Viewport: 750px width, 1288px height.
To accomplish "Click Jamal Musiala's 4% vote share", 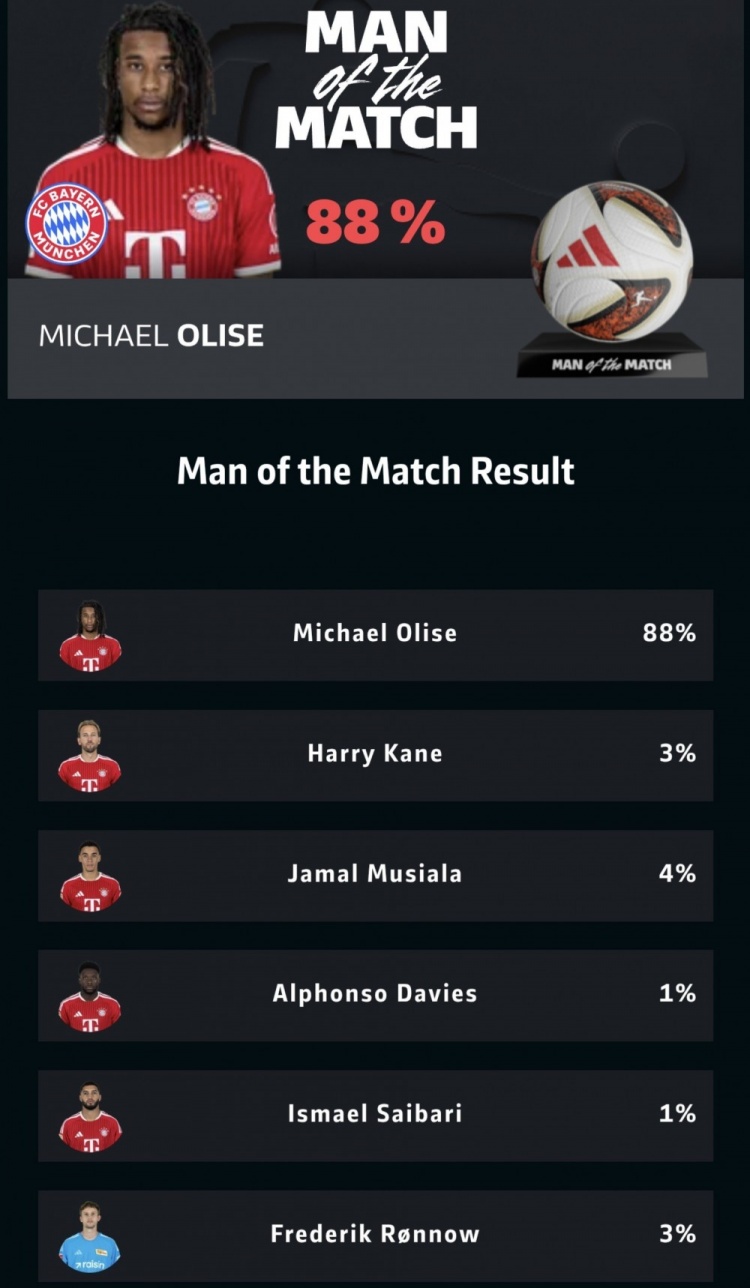I will (677, 873).
